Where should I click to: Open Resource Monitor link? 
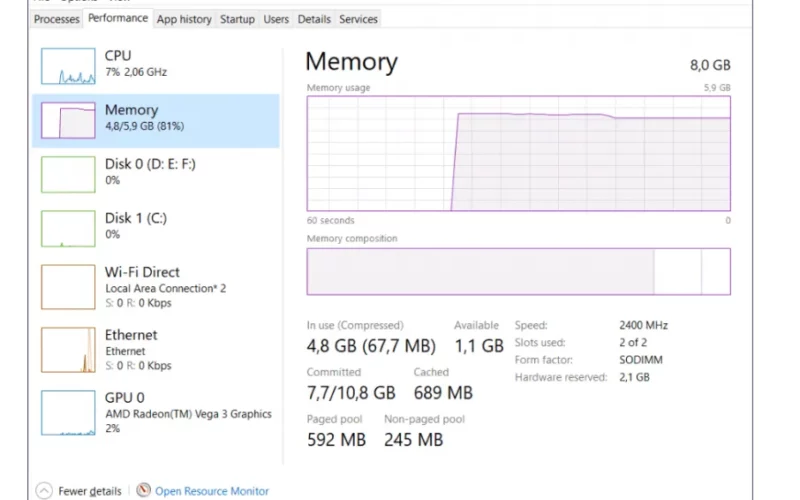(212, 491)
